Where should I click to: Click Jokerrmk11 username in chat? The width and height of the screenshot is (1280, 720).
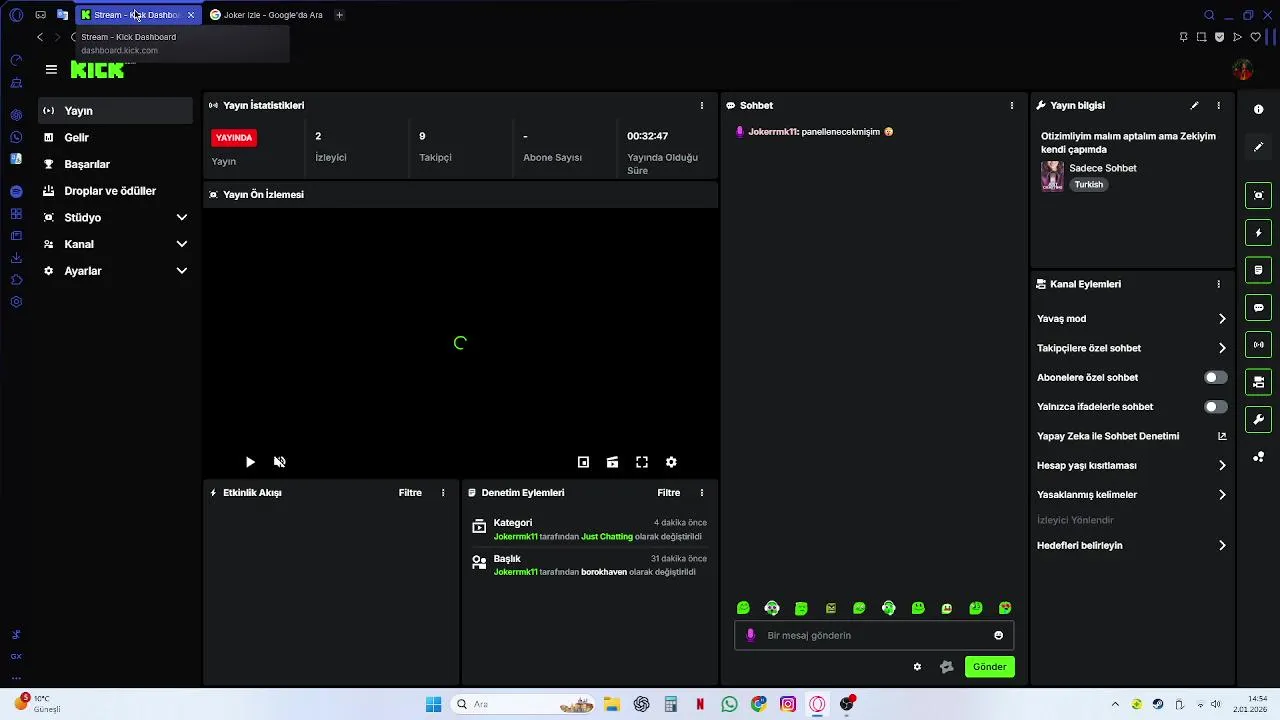pyautogui.click(x=773, y=132)
